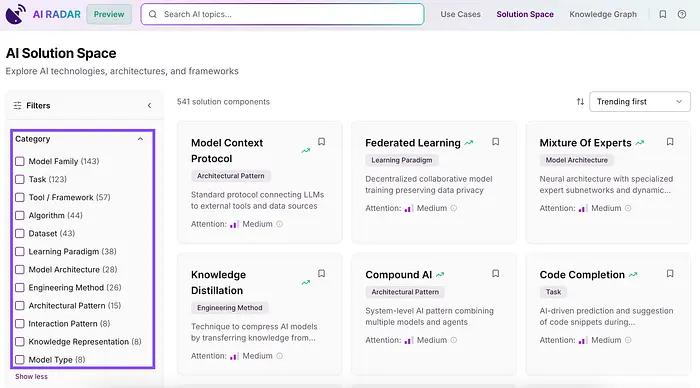
Task: Click the AI RADAR brand name
Action: 57,14
